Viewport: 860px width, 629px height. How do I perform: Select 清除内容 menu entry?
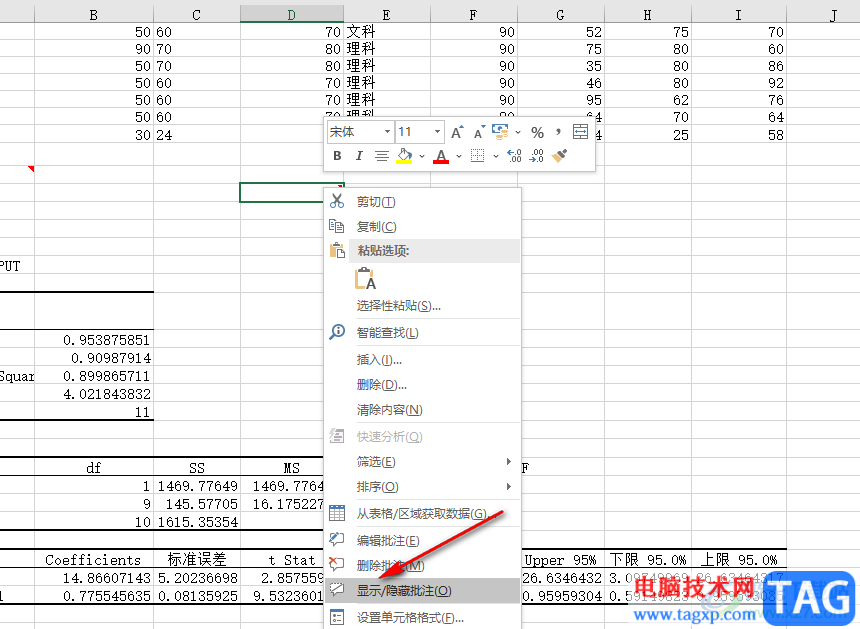pos(422,410)
